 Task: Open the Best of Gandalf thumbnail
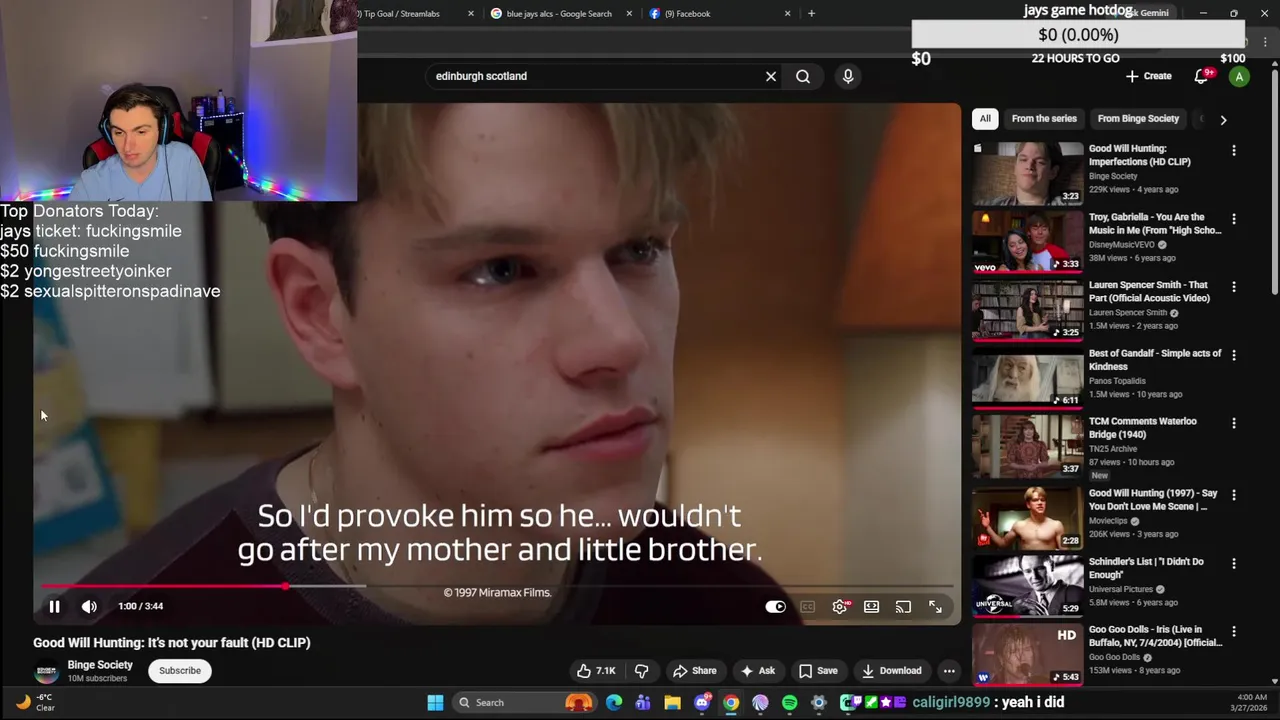pos(1028,378)
